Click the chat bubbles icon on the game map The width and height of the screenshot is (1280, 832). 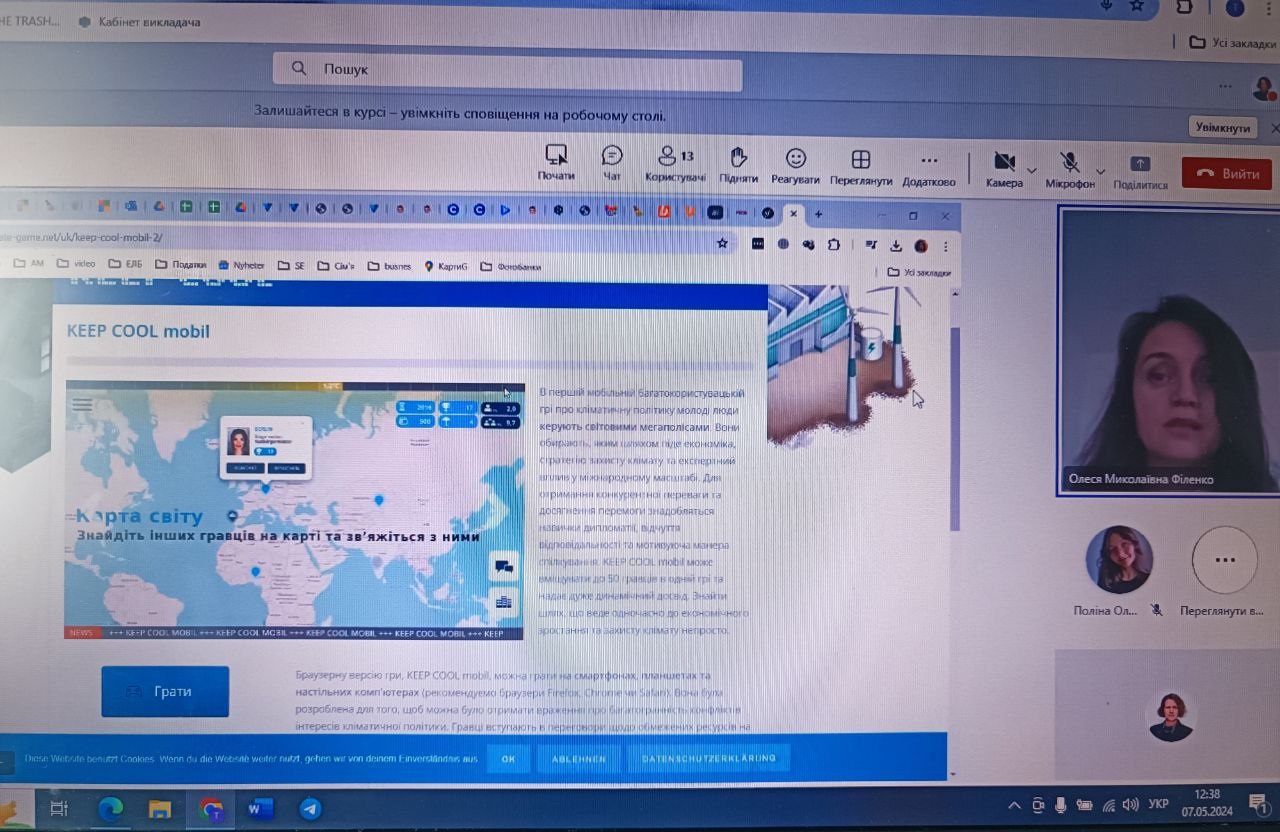pos(504,567)
